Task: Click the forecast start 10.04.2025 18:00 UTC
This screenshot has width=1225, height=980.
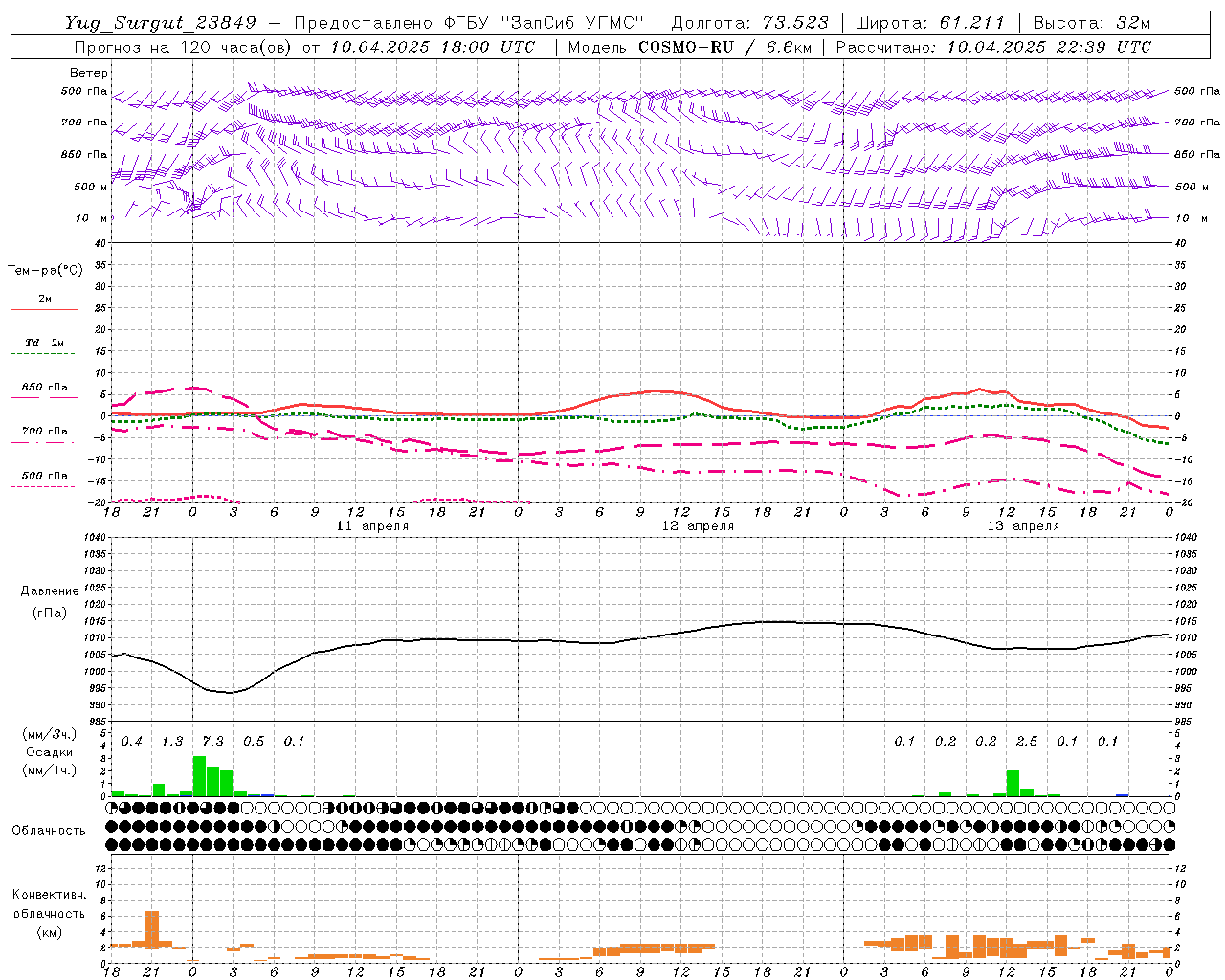Action: click(433, 47)
